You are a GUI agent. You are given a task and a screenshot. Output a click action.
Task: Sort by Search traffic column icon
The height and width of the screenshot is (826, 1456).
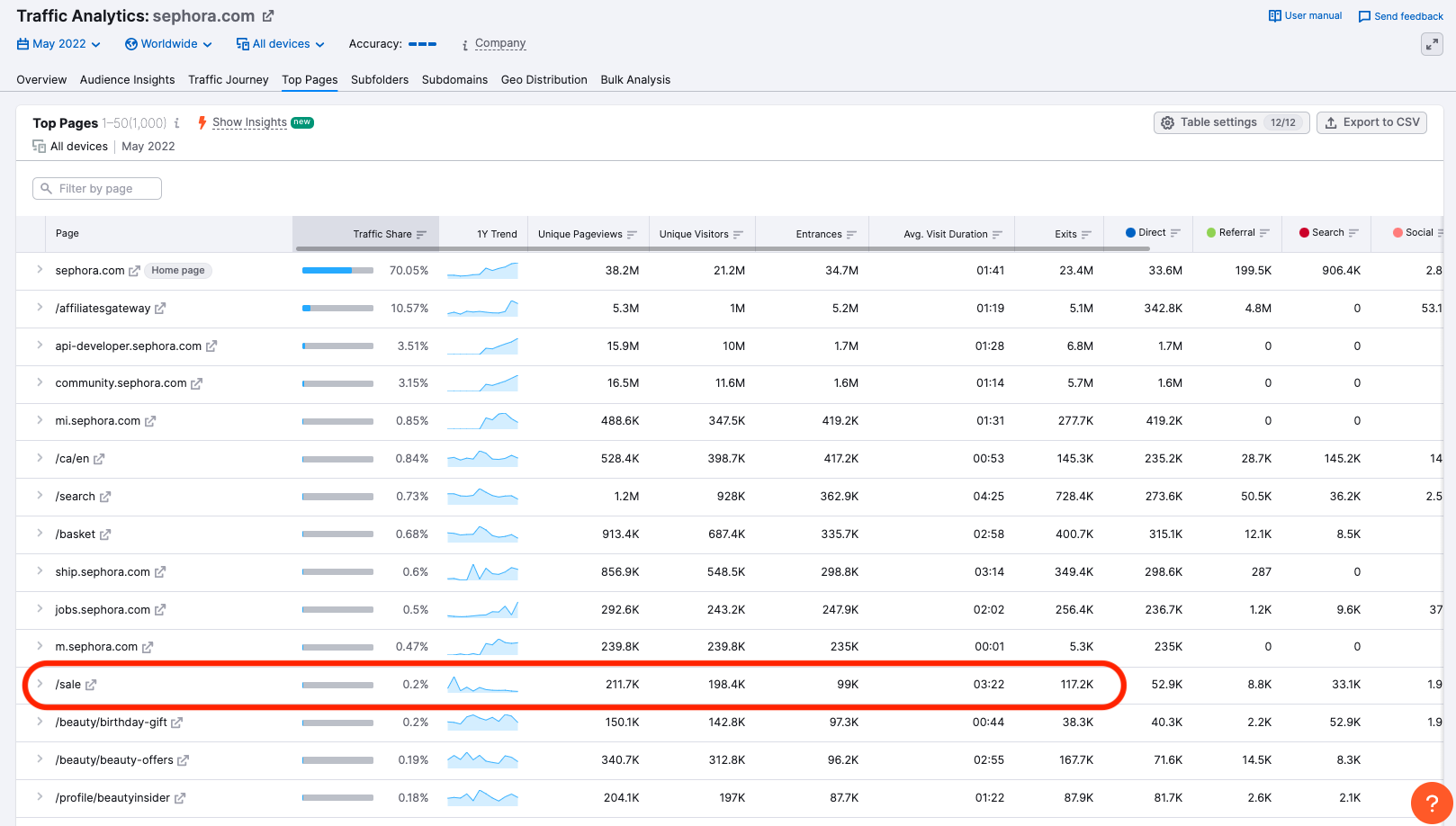pyautogui.click(x=1353, y=233)
